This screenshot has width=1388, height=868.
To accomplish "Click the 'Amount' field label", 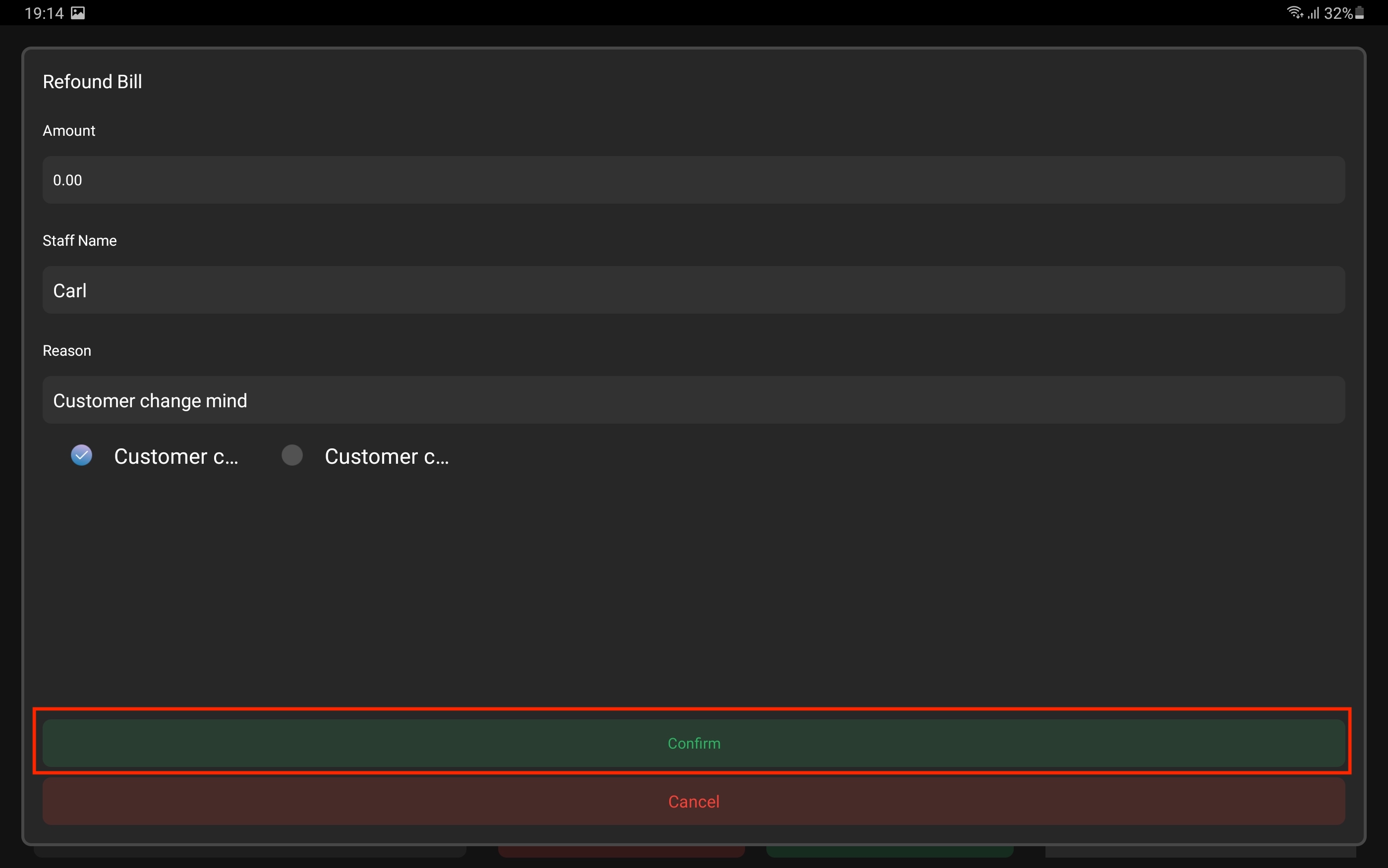I will tap(69, 131).
